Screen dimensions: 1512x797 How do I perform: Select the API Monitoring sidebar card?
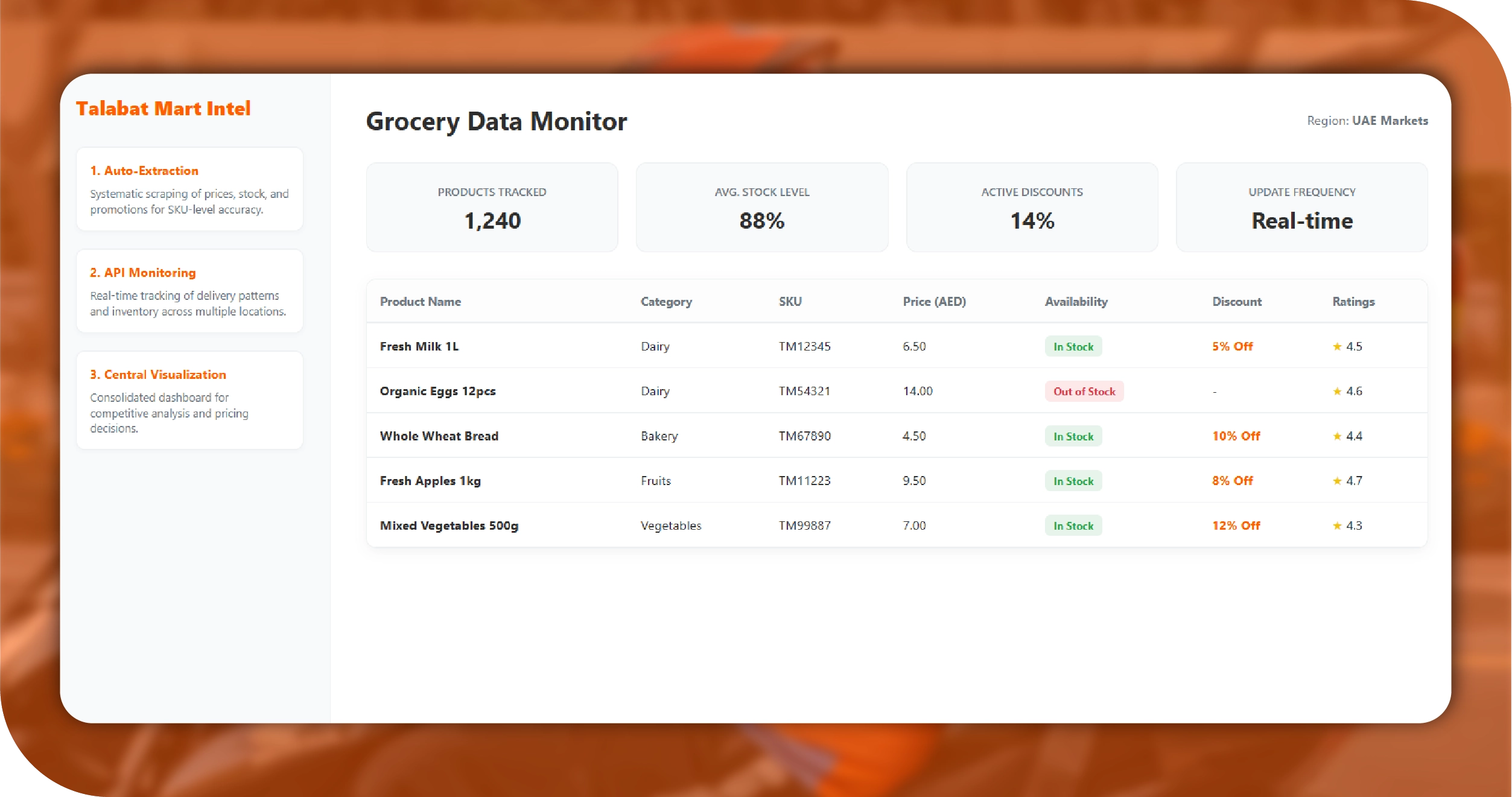coord(189,291)
